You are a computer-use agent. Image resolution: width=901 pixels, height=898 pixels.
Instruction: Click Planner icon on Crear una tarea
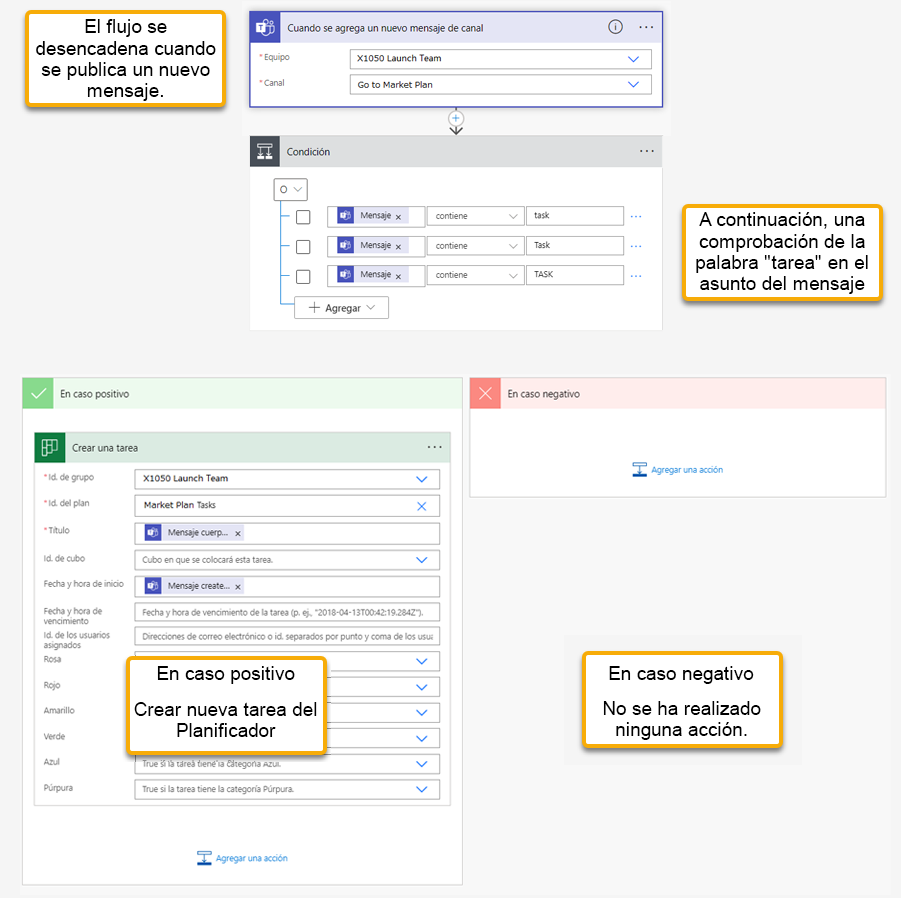[49, 448]
